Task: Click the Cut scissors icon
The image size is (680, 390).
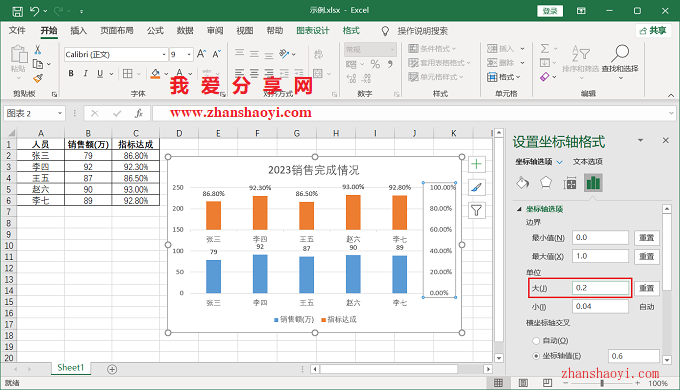Action: pos(38,50)
